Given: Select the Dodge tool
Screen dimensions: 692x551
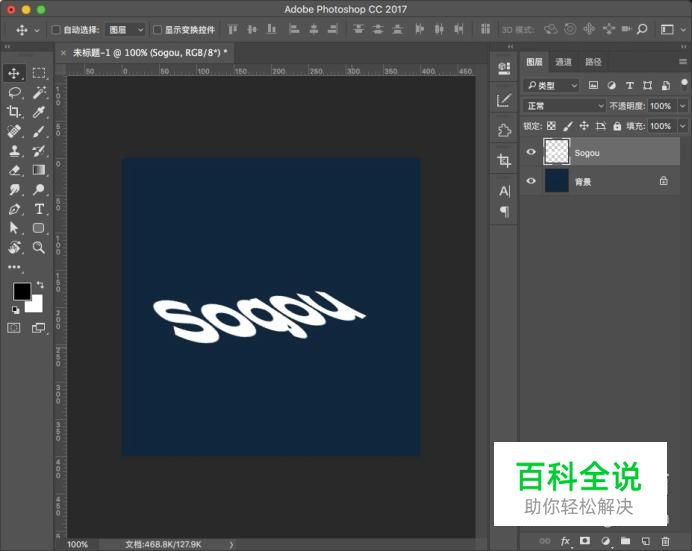Looking at the screenshot, I should [x=39, y=190].
